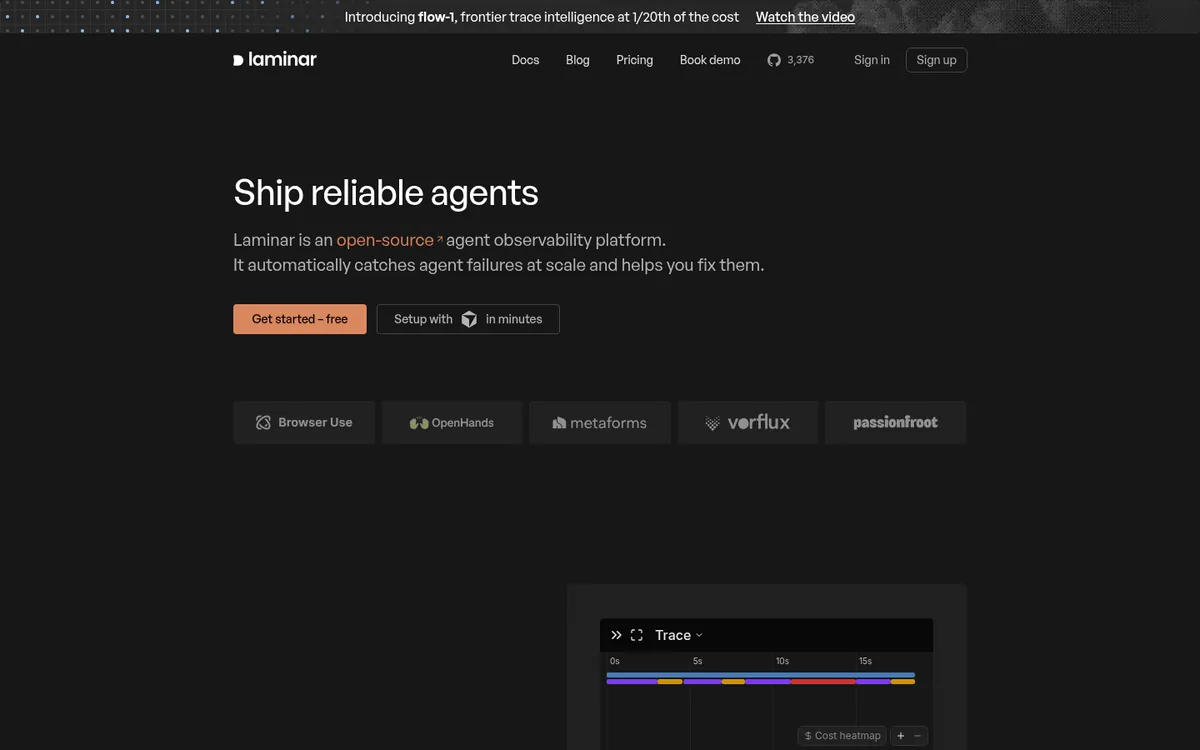This screenshot has height=750, width=1200.
Task: Click Watch the video link
Action: coord(805,17)
